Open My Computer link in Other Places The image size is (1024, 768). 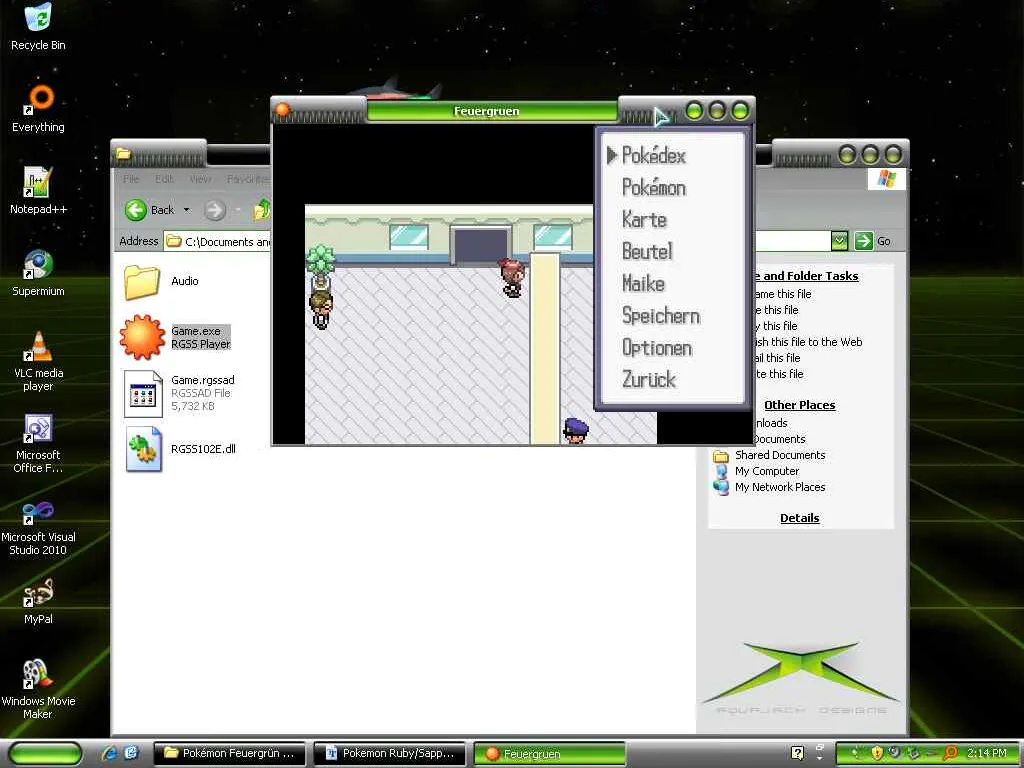(x=767, y=471)
